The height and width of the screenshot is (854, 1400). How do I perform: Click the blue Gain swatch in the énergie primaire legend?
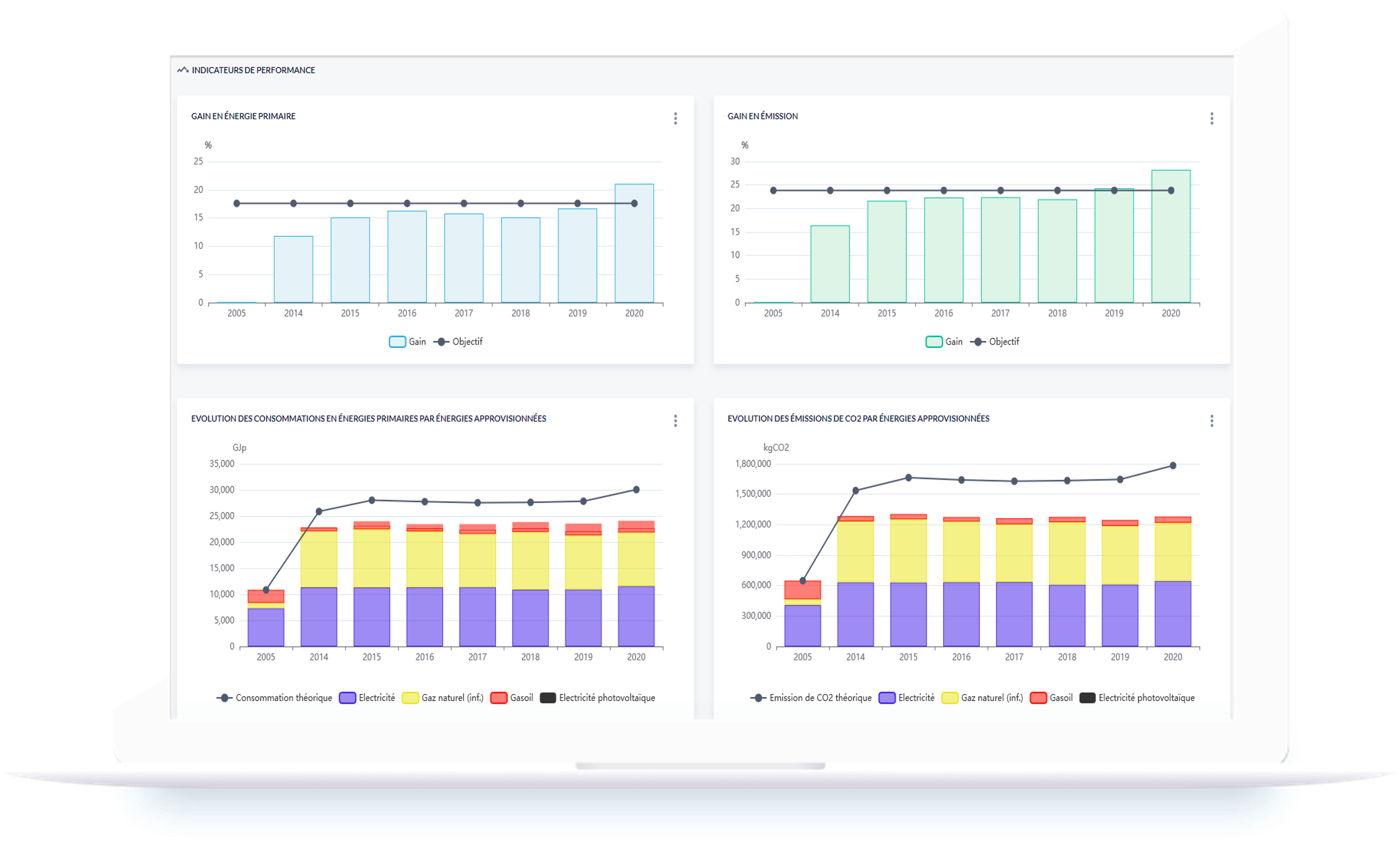[x=397, y=341]
